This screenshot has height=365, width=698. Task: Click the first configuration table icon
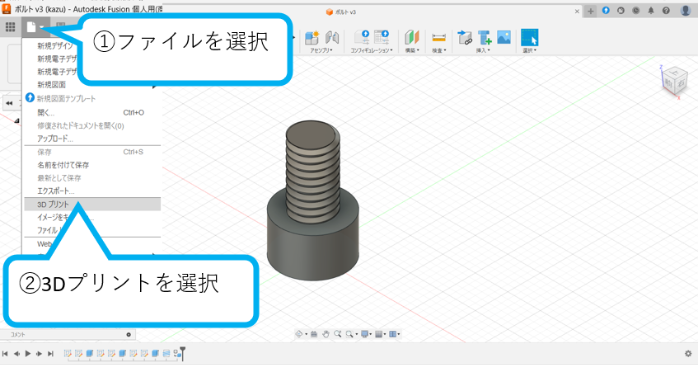point(361,38)
